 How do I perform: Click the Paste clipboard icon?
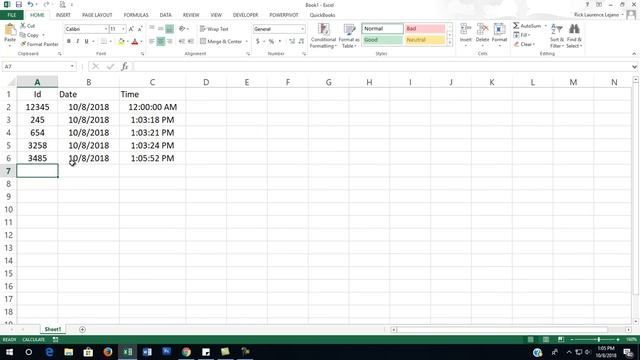(x=10, y=30)
